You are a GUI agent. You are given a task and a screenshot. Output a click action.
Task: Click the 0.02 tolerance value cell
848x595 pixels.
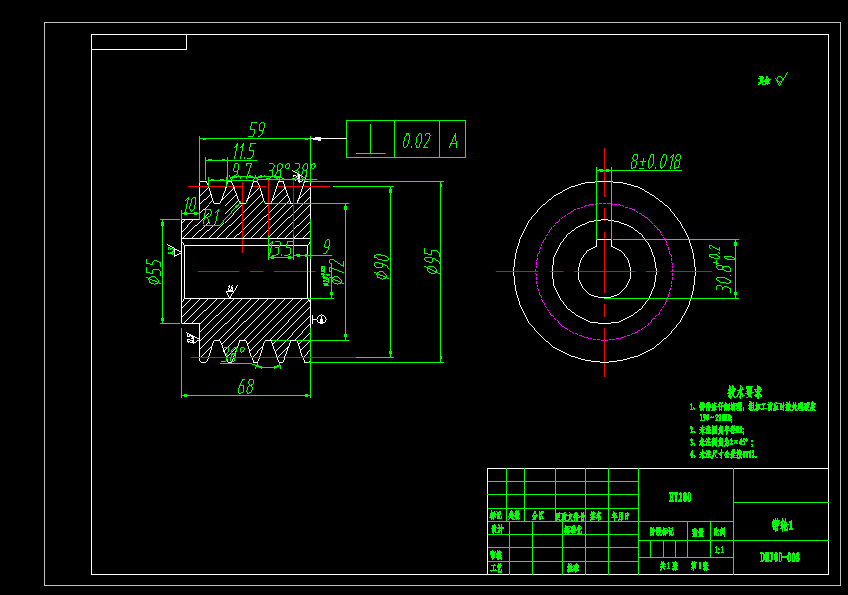click(x=416, y=140)
